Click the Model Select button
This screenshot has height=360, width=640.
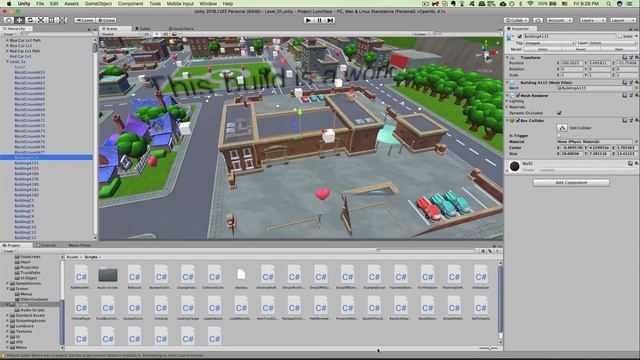pyautogui.click(x=542, y=49)
